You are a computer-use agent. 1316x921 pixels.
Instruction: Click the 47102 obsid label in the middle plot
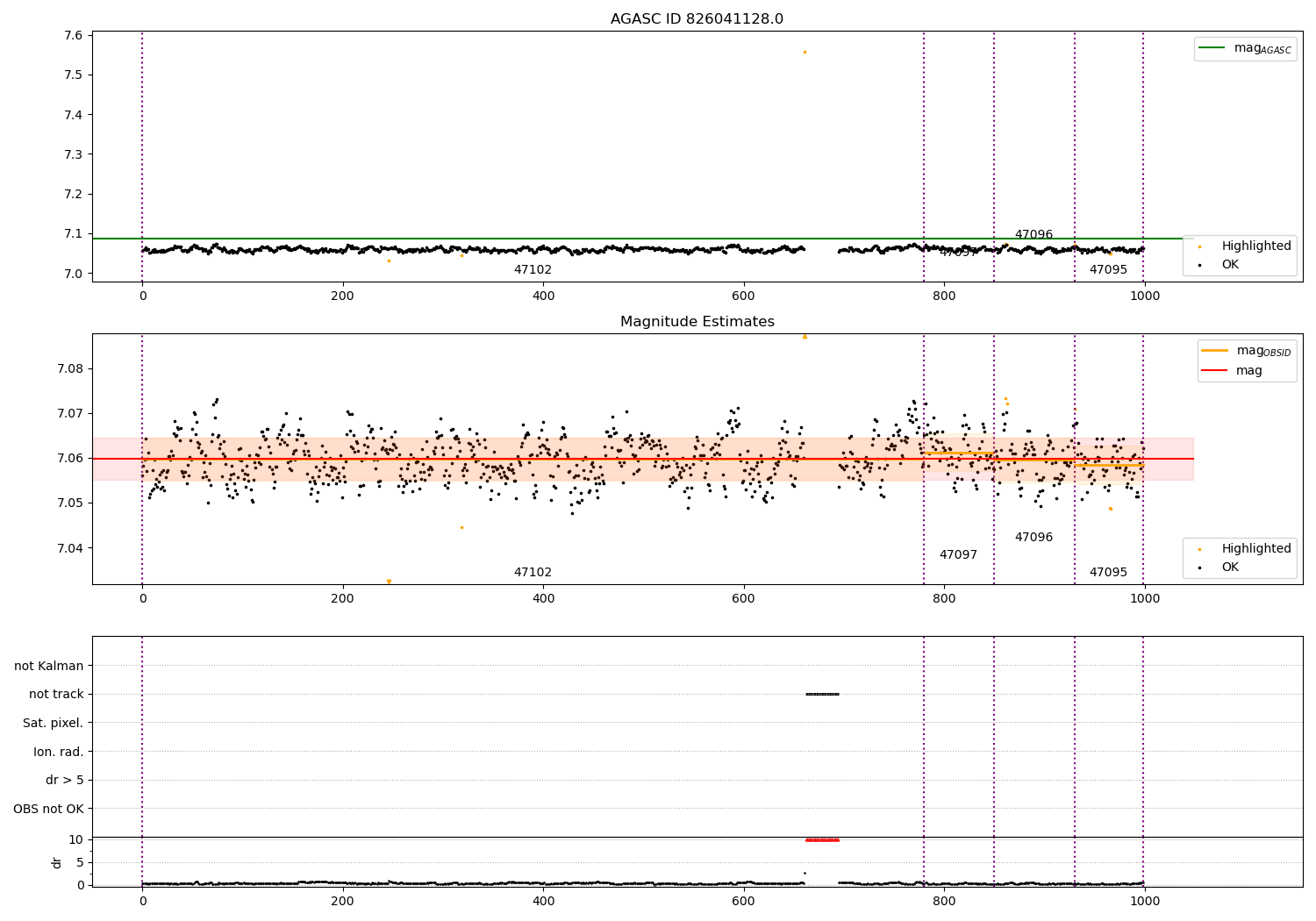pyautogui.click(x=533, y=573)
